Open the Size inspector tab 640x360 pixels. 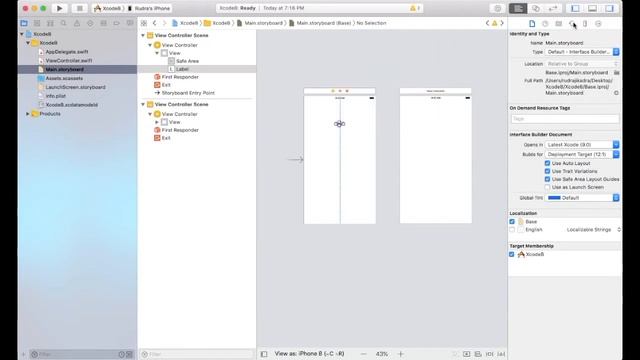(x=585, y=24)
